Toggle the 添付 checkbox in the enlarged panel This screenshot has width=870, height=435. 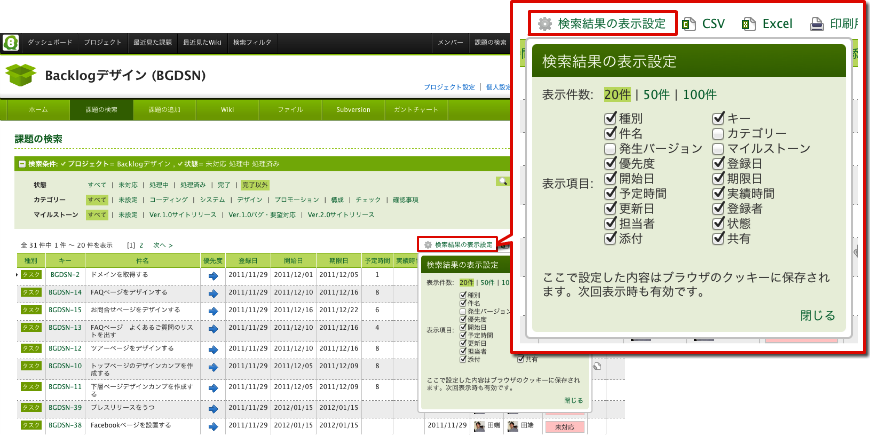pos(610,238)
